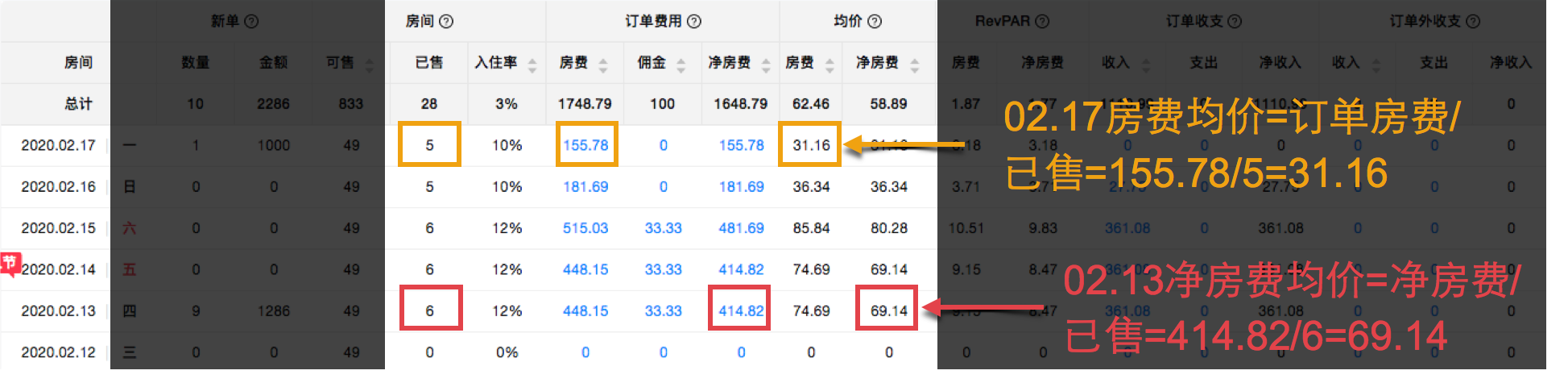Open 515.03 room fee link for 02.15
Screen dimensions: 1568x383
pyautogui.click(x=585, y=228)
